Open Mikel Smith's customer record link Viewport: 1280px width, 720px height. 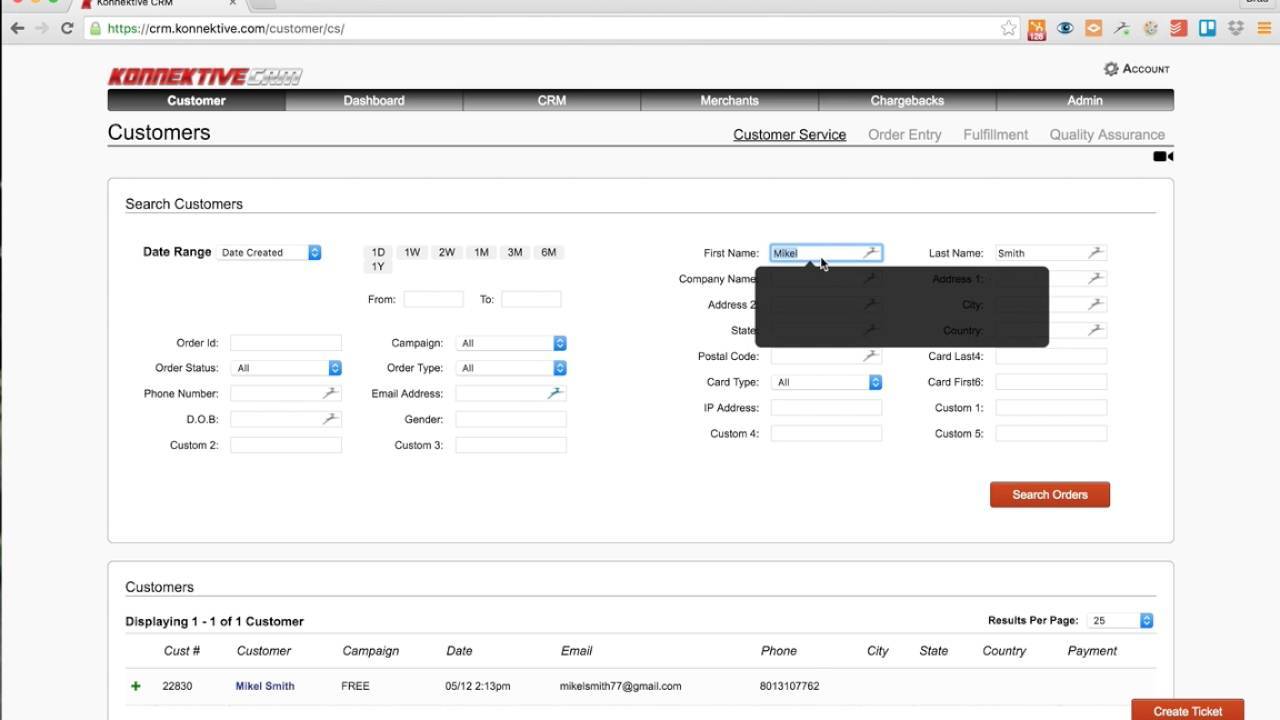(x=264, y=686)
